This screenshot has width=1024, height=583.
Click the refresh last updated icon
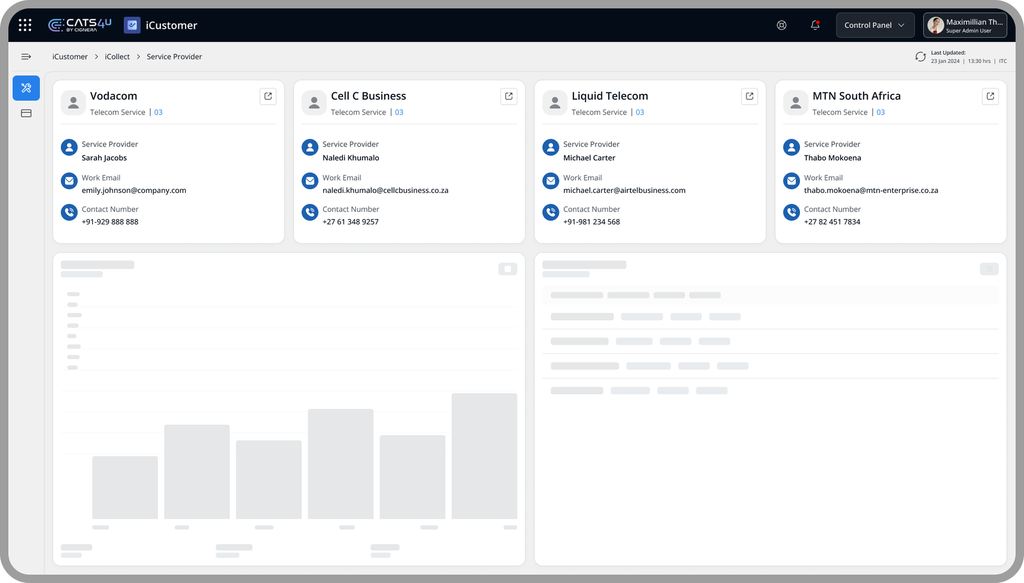coord(920,57)
